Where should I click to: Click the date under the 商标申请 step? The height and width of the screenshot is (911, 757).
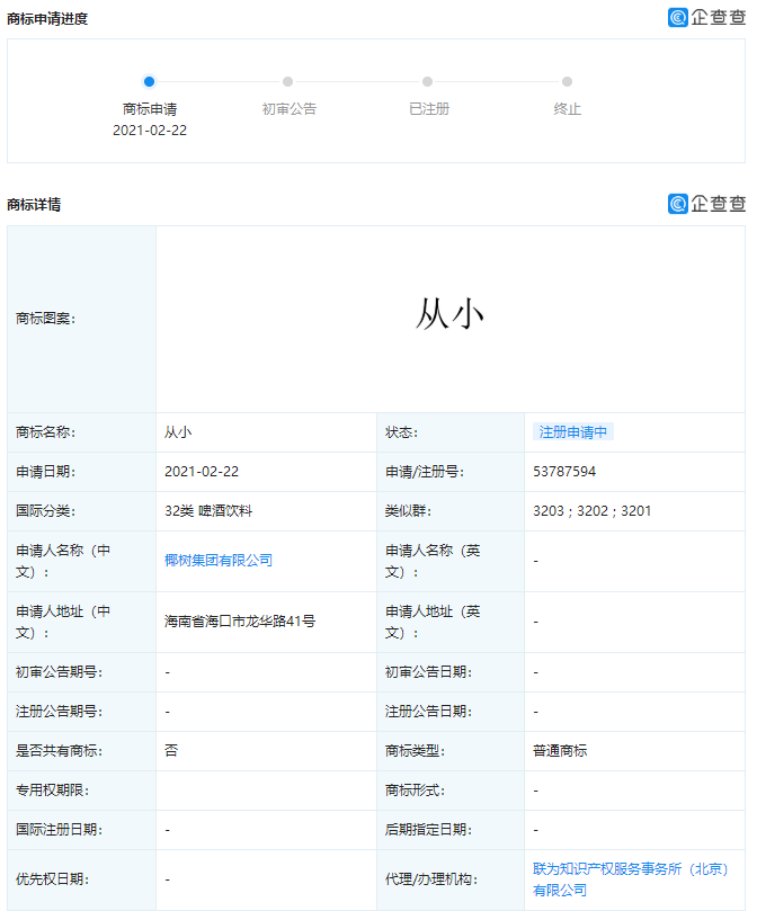click(150, 130)
